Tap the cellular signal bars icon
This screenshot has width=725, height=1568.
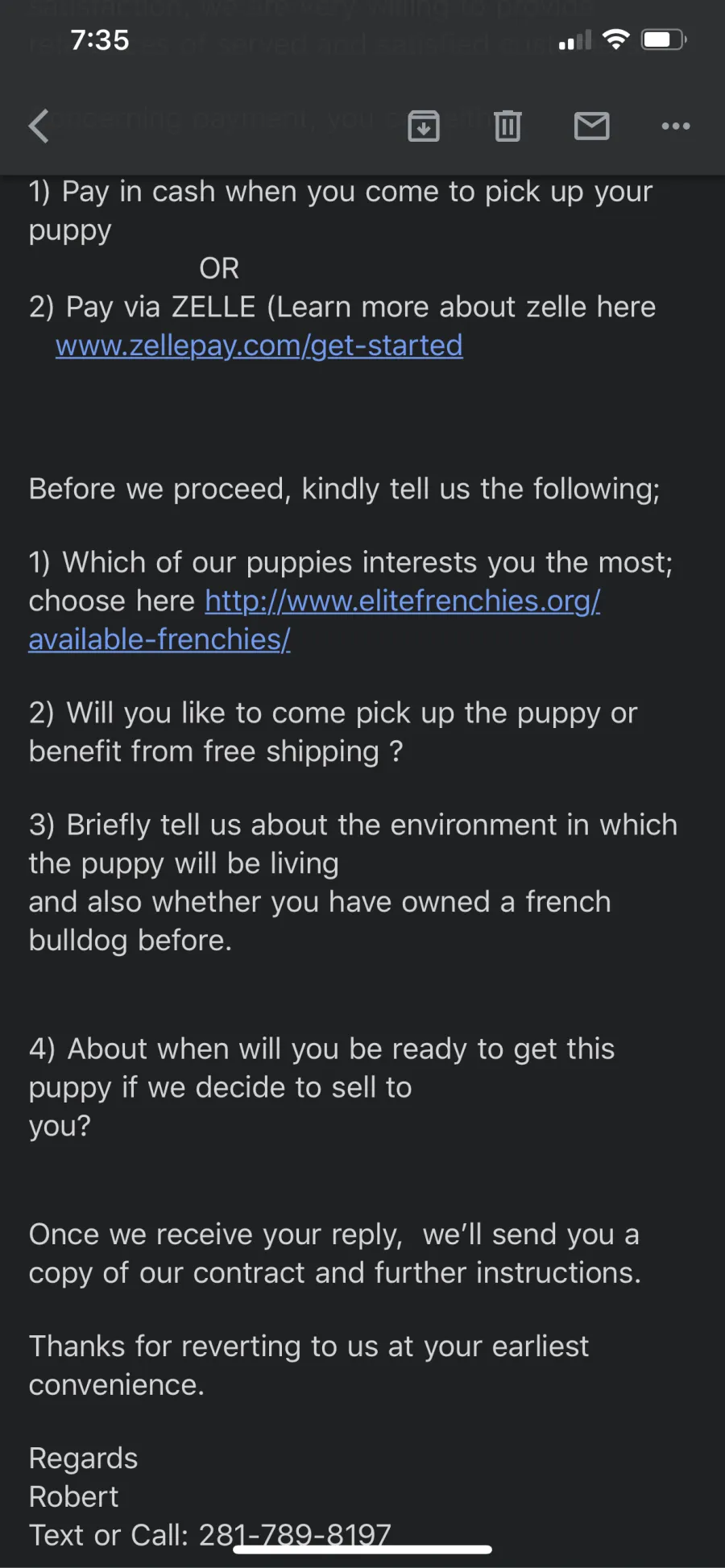(575, 40)
